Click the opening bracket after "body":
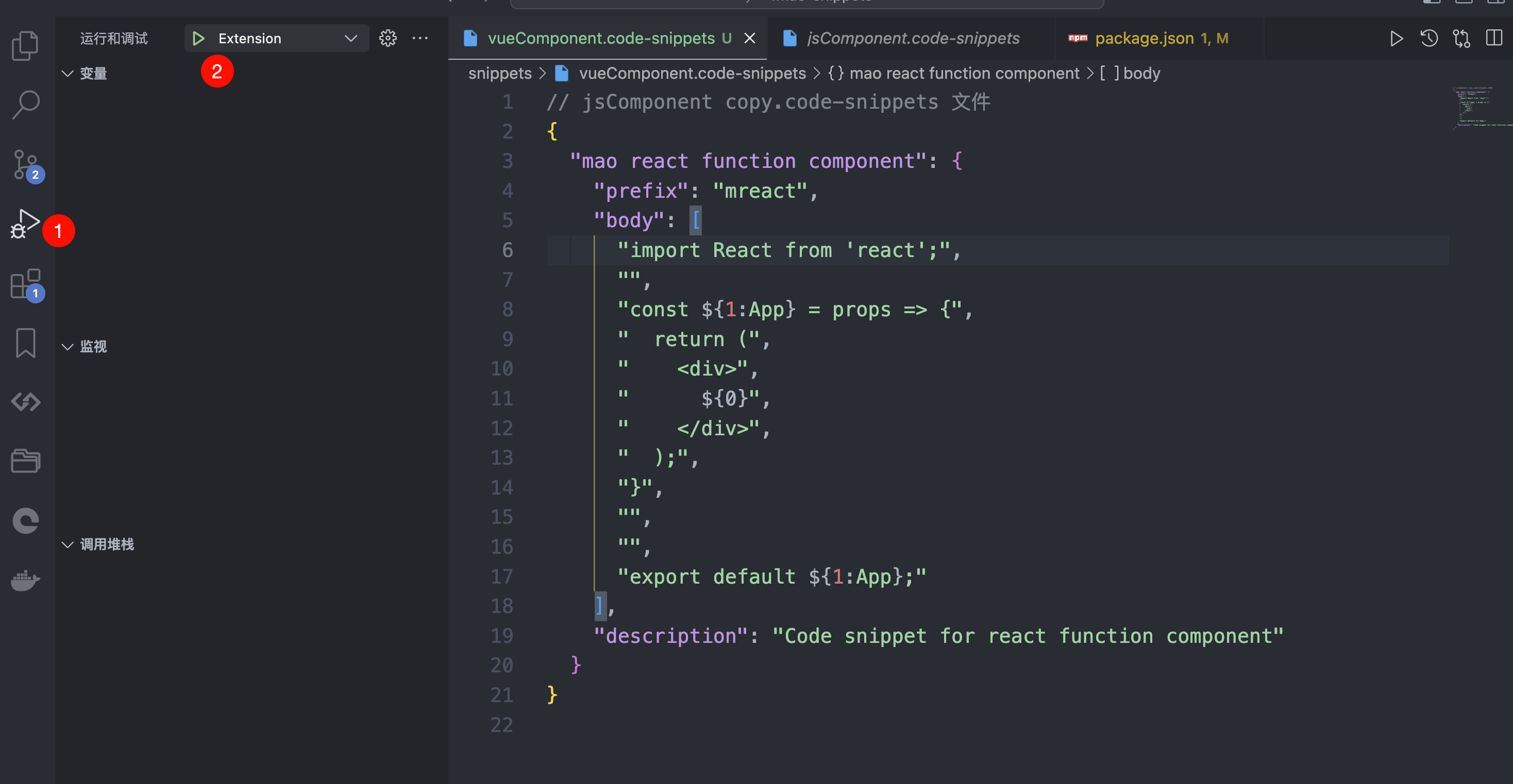This screenshot has width=1513, height=784. point(695,221)
